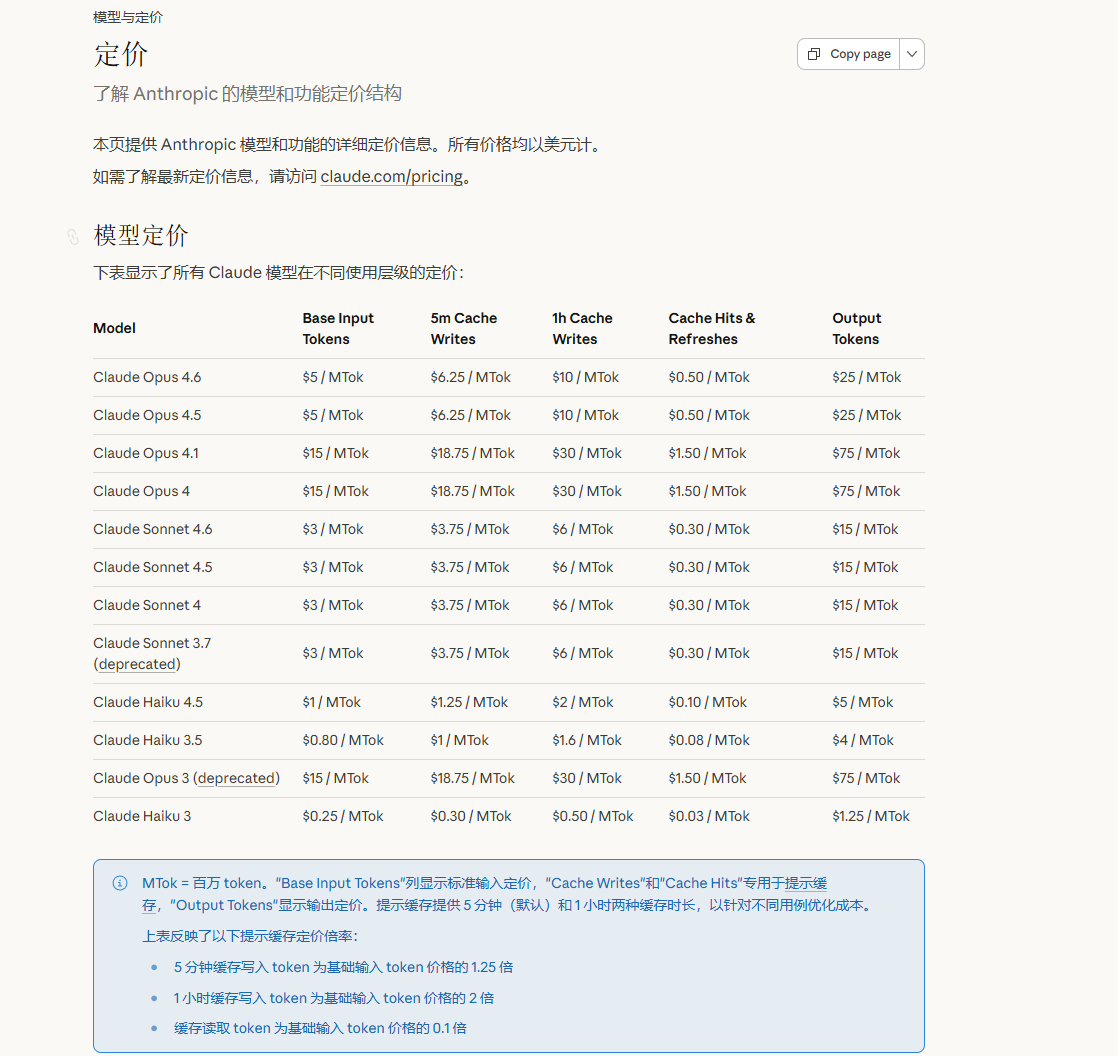Click the subtitle 了解 Anthropic 的模型和功能定价结构
Viewport: 1118px width, 1056px height.
point(247,93)
